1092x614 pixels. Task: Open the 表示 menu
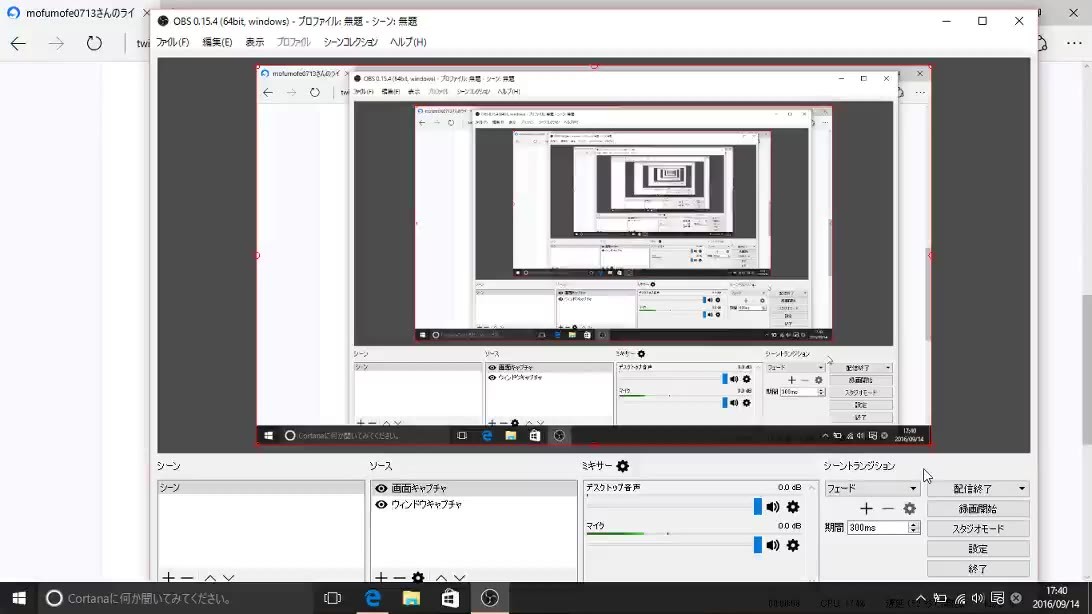(x=255, y=42)
